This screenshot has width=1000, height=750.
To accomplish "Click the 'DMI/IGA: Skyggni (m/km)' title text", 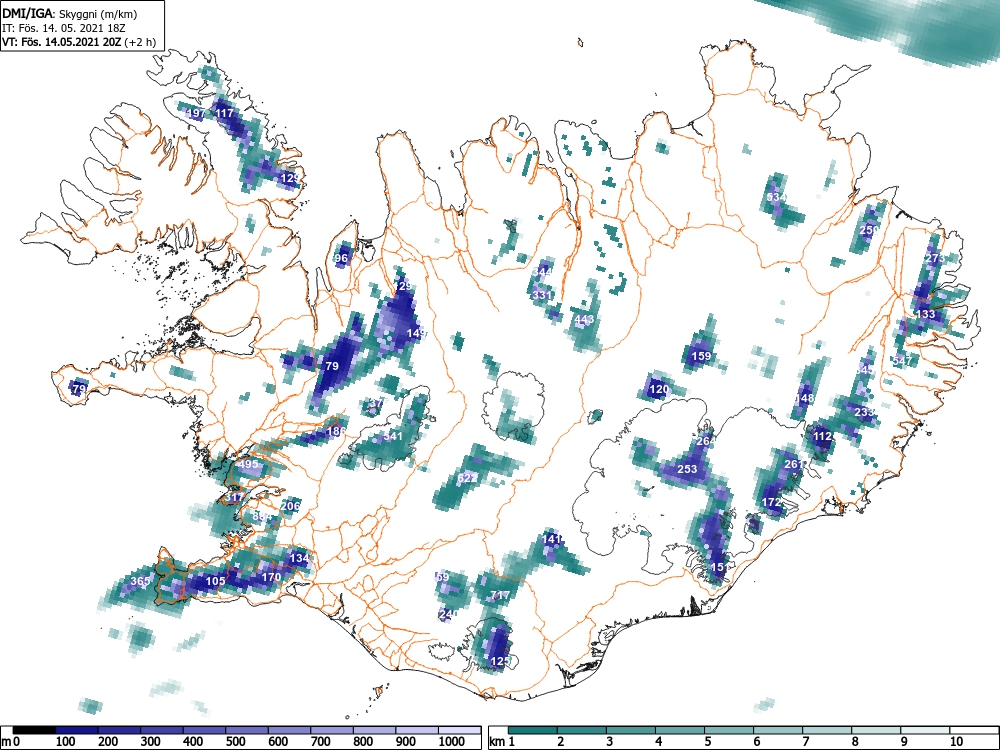I will [70, 13].
